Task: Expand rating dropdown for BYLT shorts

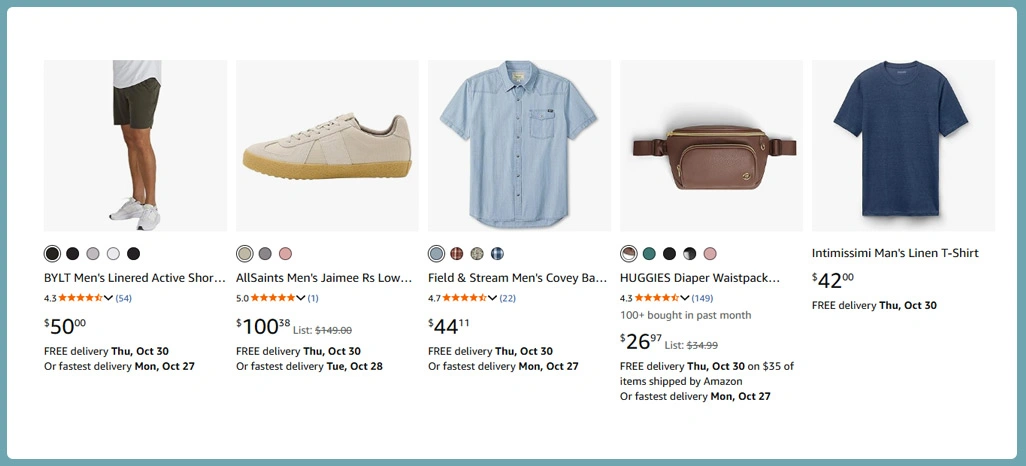Action: pos(109,298)
